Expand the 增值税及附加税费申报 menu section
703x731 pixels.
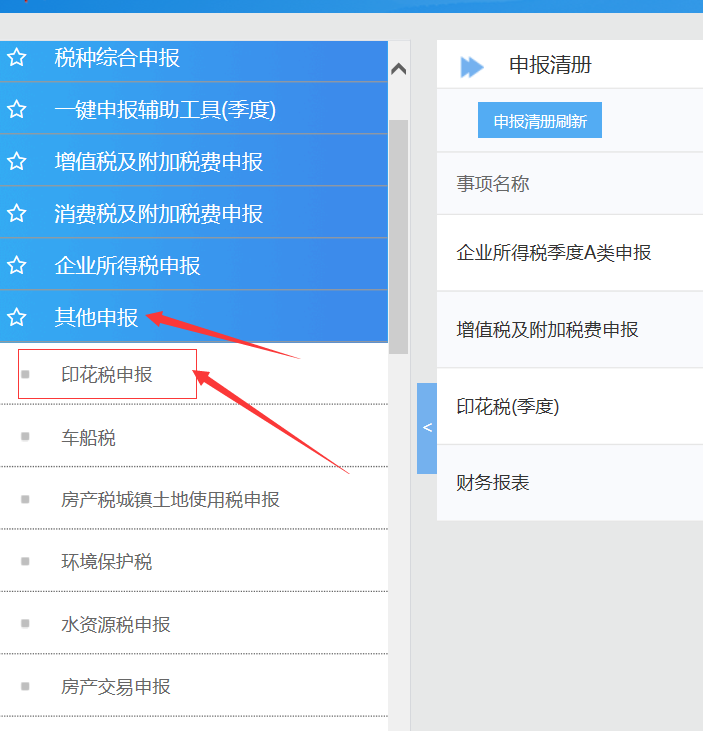(194, 160)
